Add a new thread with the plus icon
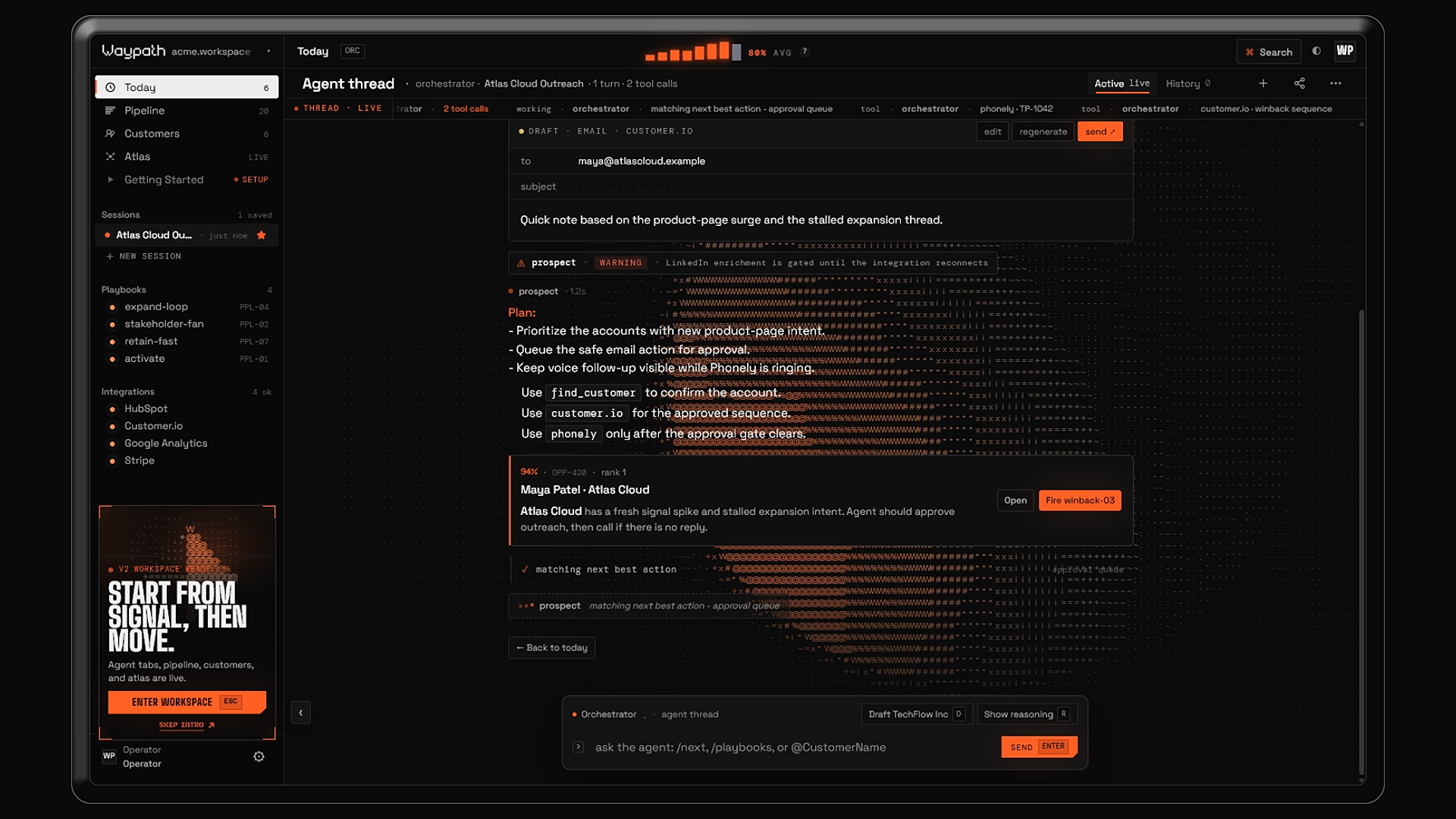The height and width of the screenshot is (819, 1456). coord(1263,83)
